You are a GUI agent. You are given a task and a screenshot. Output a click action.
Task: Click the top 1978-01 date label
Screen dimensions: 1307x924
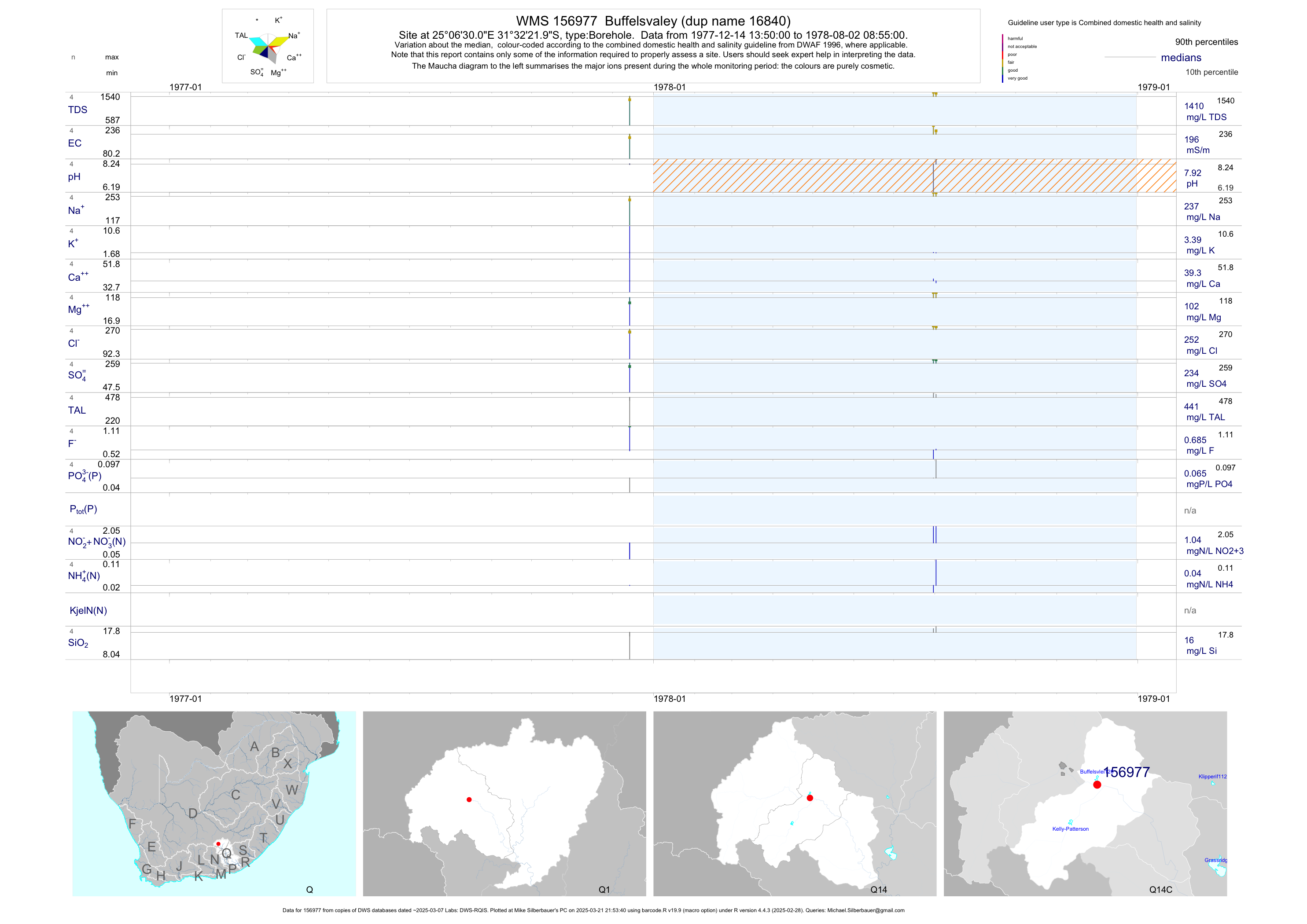[670, 87]
